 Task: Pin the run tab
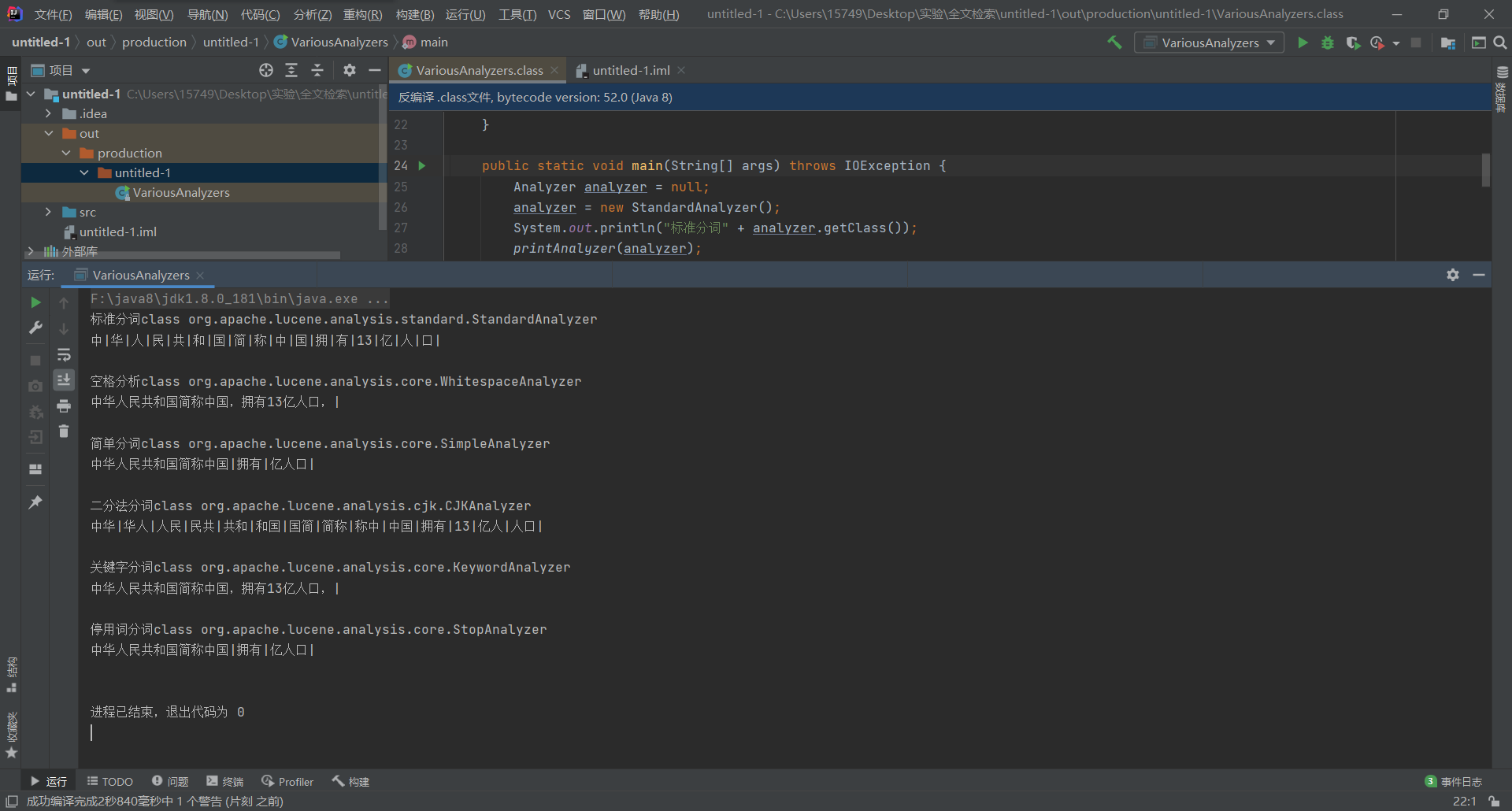point(35,502)
